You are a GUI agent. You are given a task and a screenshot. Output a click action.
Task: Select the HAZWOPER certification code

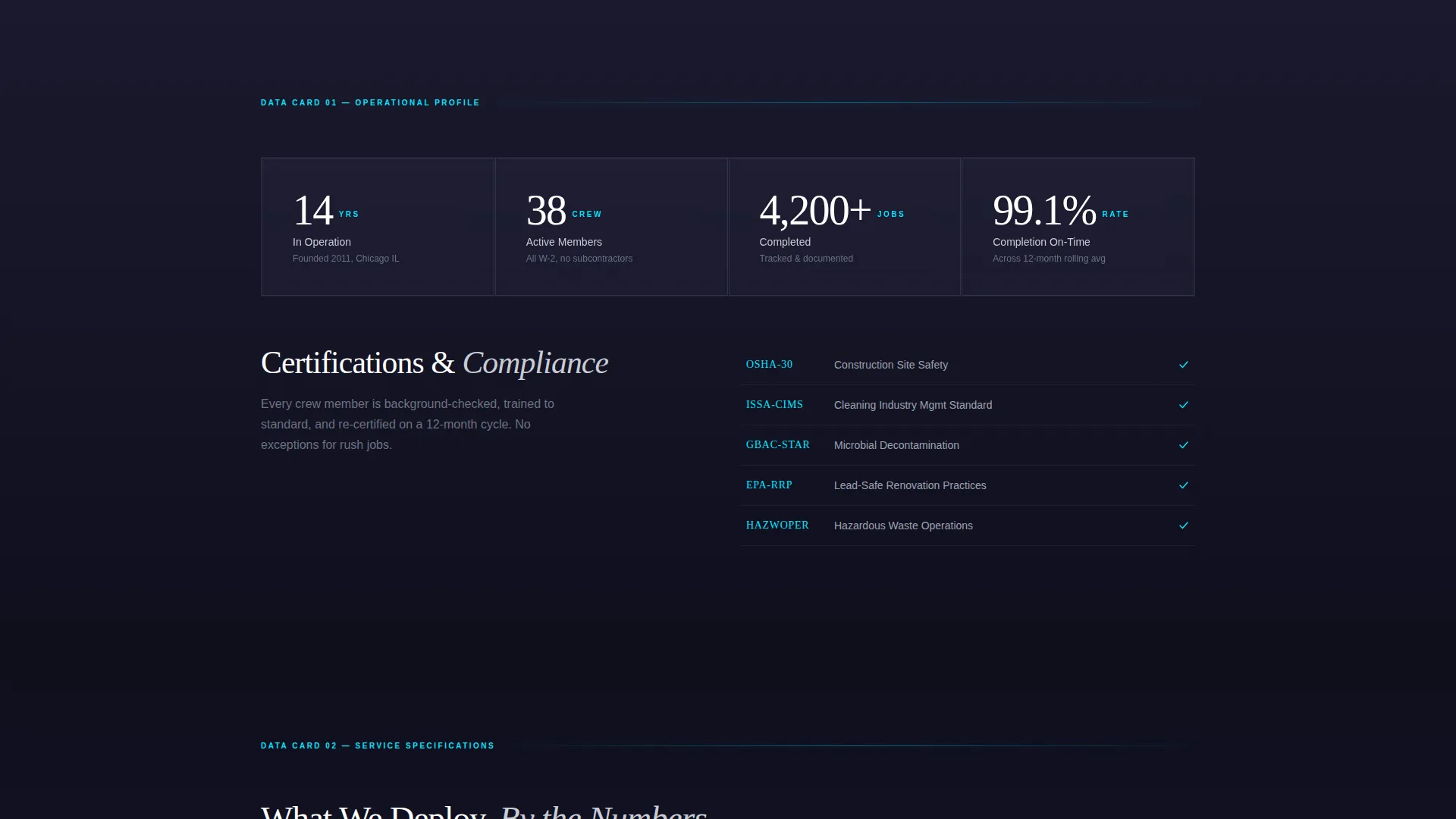pos(777,526)
